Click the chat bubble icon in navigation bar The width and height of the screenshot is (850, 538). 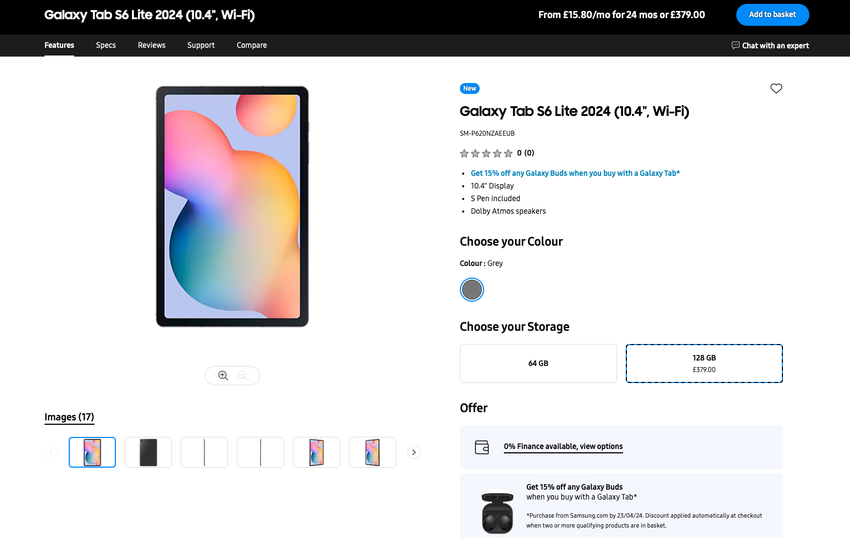pos(736,45)
